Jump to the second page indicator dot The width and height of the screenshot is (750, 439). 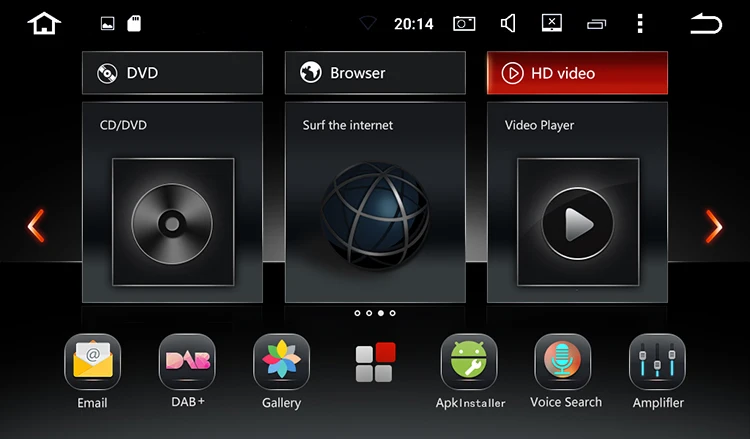369,313
